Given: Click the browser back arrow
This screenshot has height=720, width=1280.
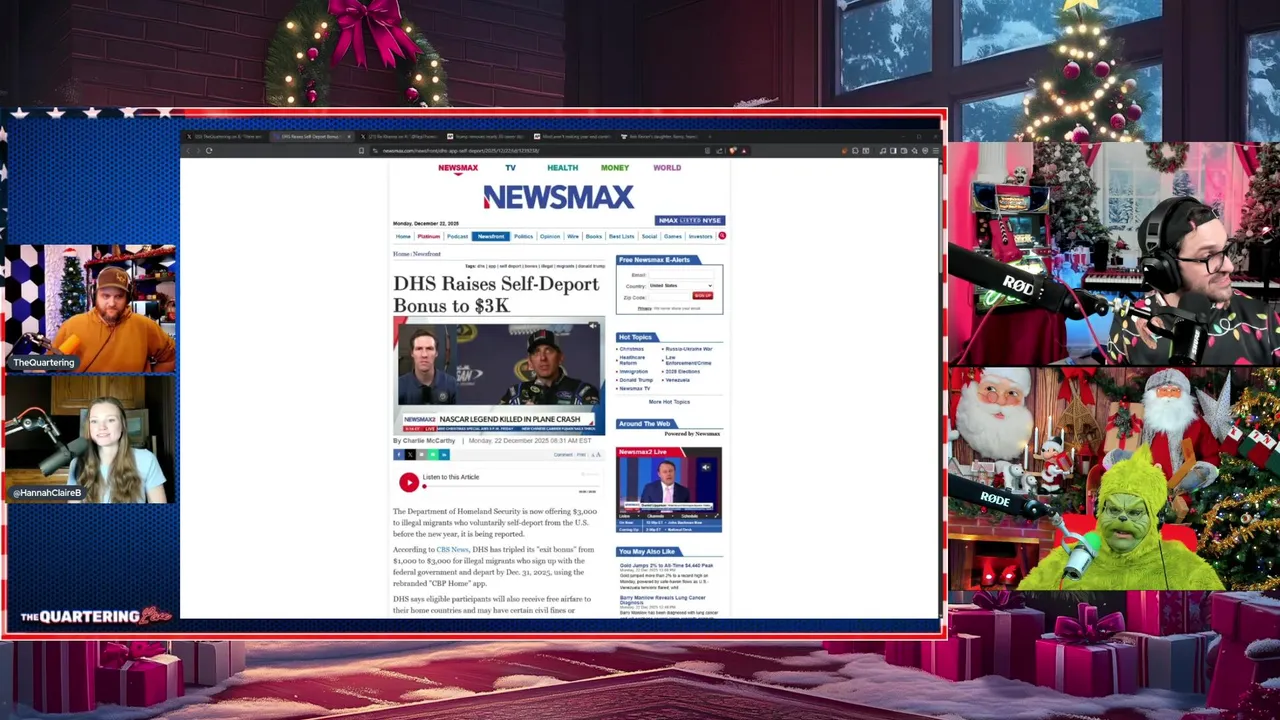Looking at the screenshot, I should 188,151.
